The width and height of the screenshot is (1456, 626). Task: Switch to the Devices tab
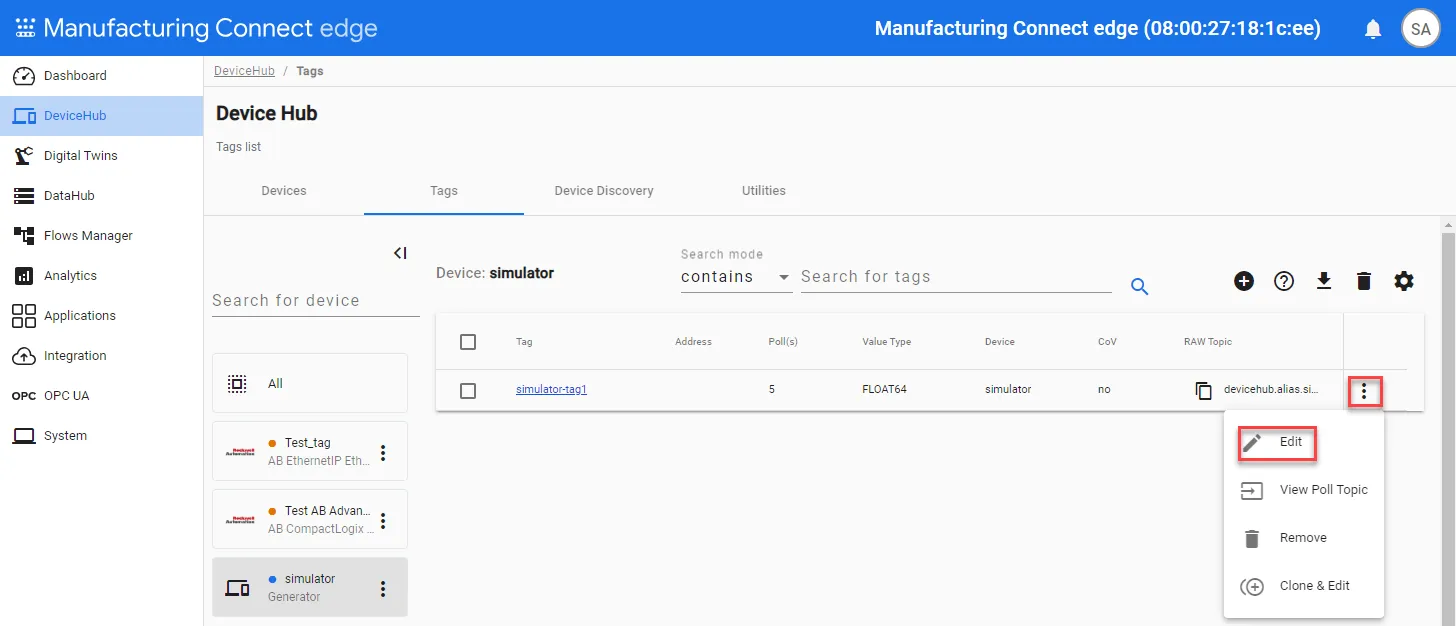[284, 191]
